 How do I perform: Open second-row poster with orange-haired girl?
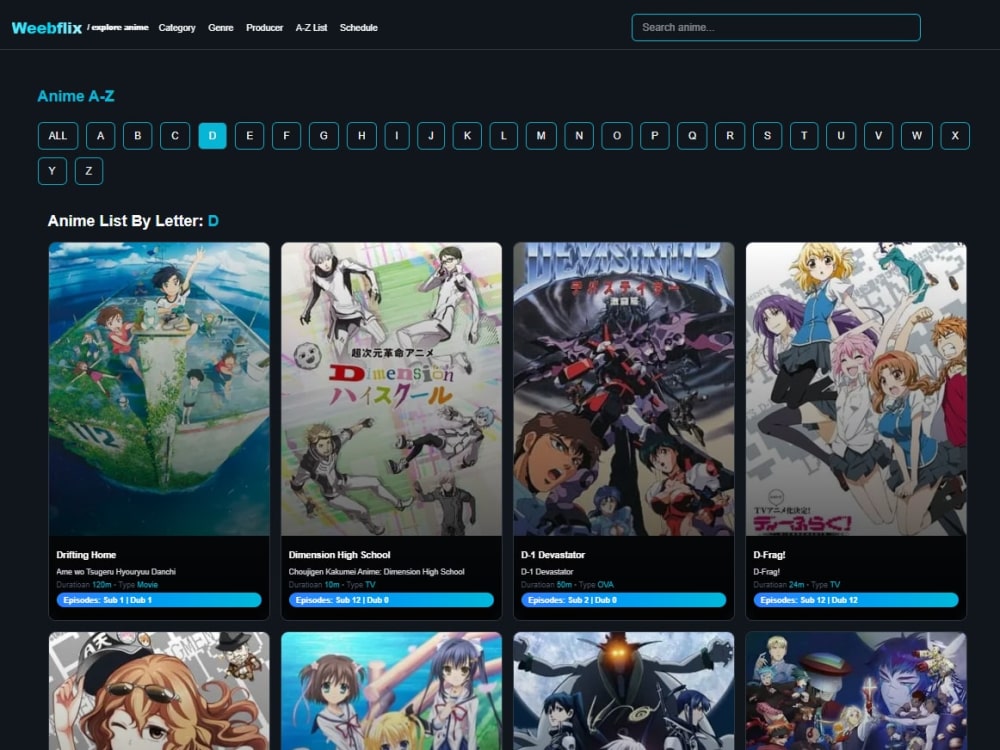coord(159,691)
